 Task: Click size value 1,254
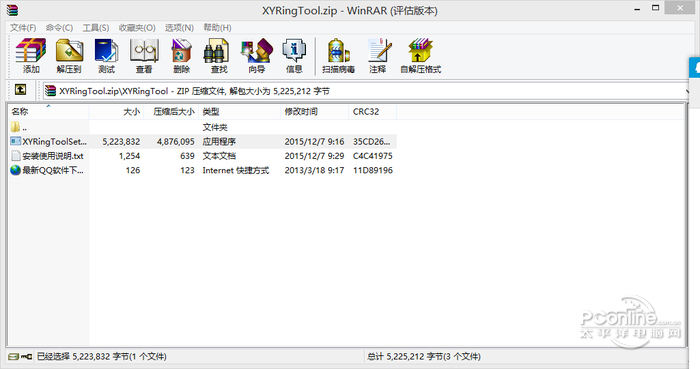point(129,156)
